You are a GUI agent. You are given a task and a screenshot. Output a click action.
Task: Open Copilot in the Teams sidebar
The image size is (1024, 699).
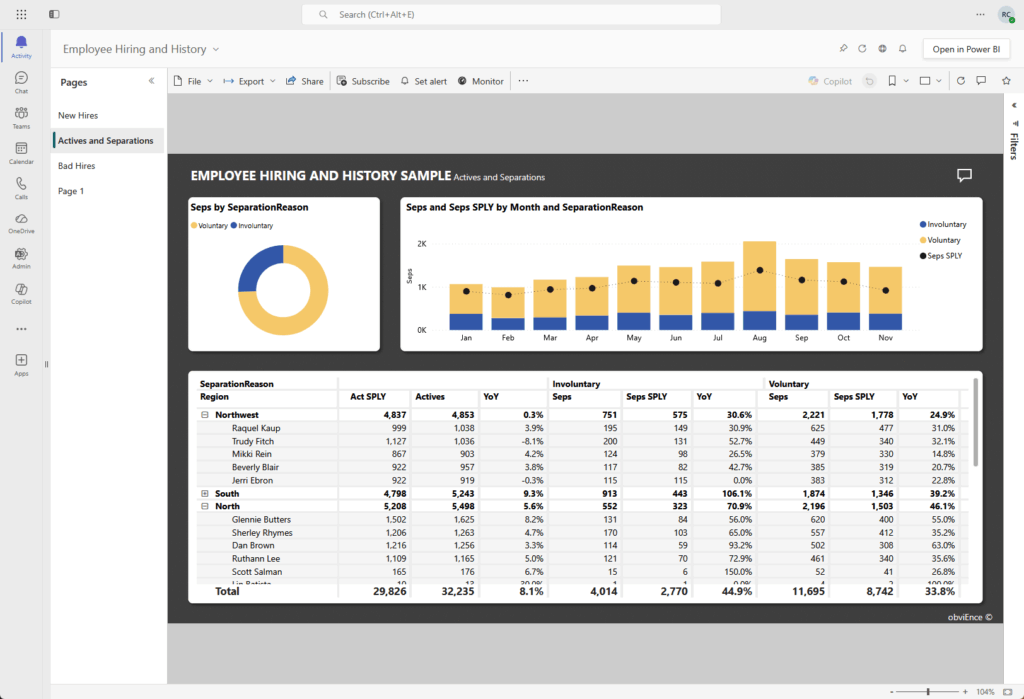(x=21, y=293)
